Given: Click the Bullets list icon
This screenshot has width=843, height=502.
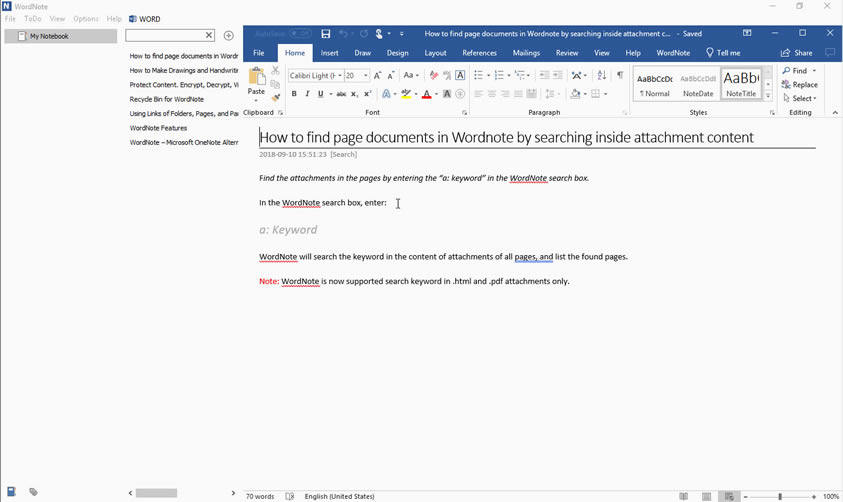Looking at the screenshot, I should click(478, 75).
